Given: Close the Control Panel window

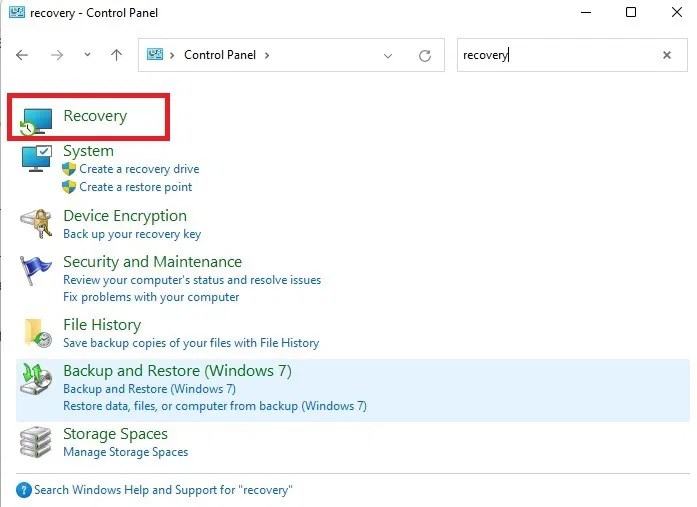Looking at the screenshot, I should coord(677,12).
